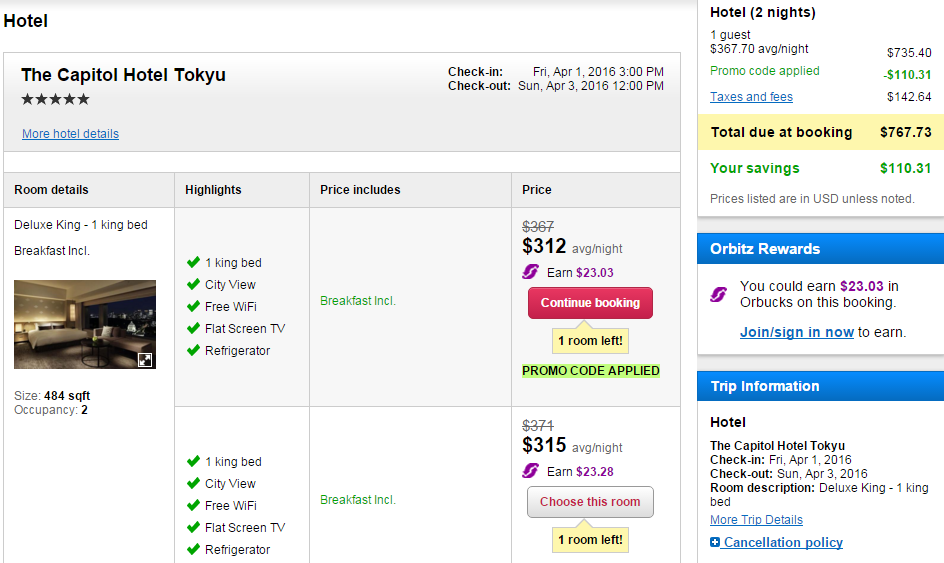Click Promo code applied line in summary
This screenshot has width=944, height=563.
point(765,70)
